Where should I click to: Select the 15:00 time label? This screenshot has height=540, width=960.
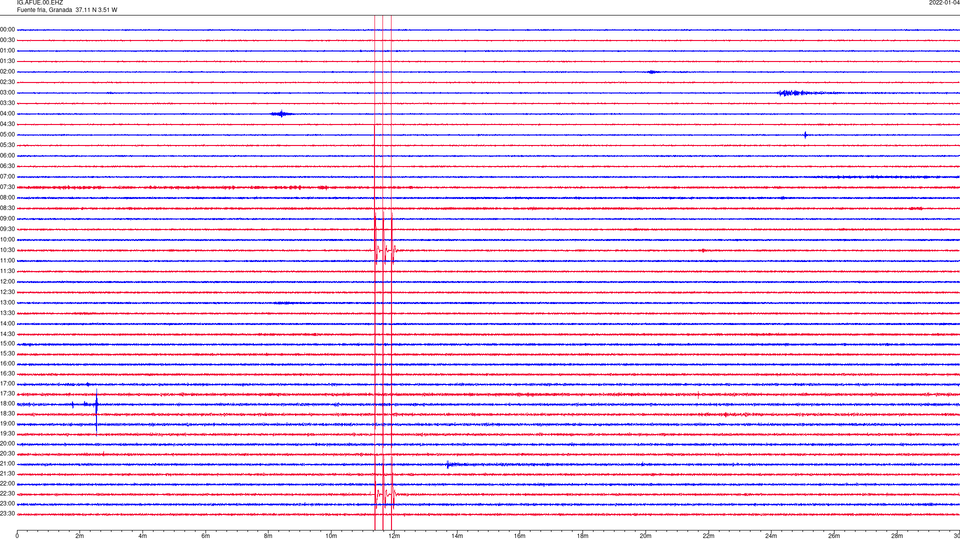tap(7, 344)
